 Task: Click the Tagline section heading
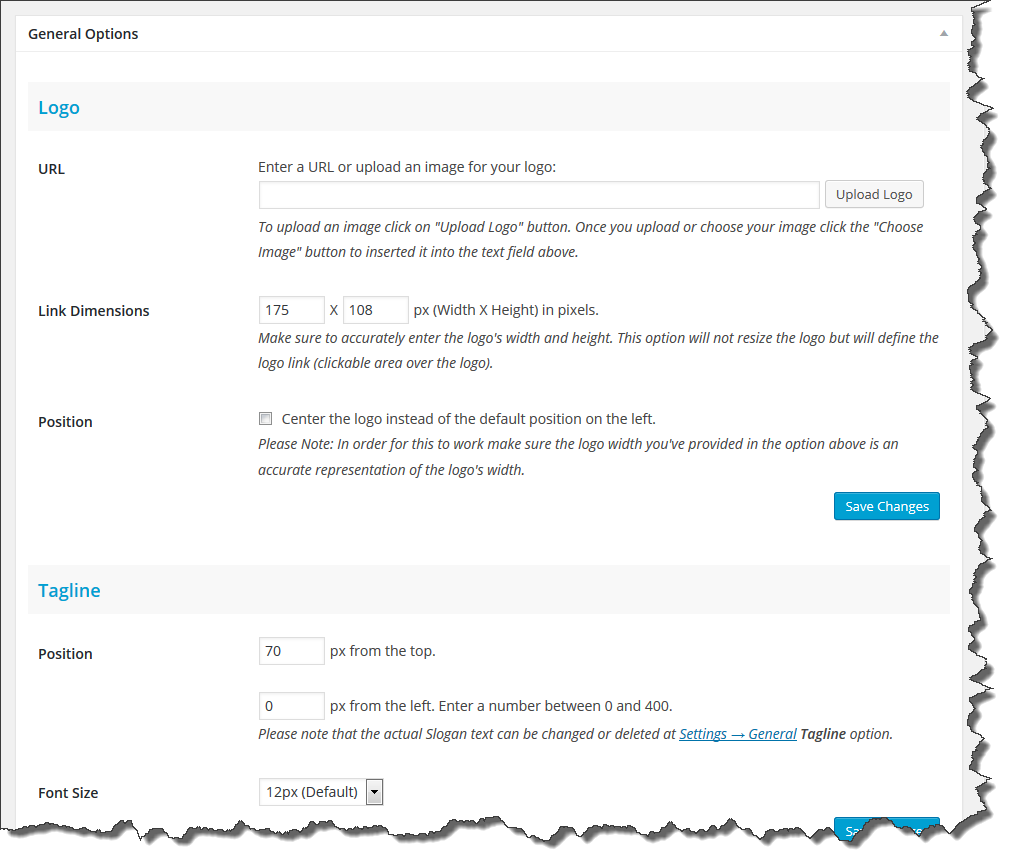click(69, 590)
